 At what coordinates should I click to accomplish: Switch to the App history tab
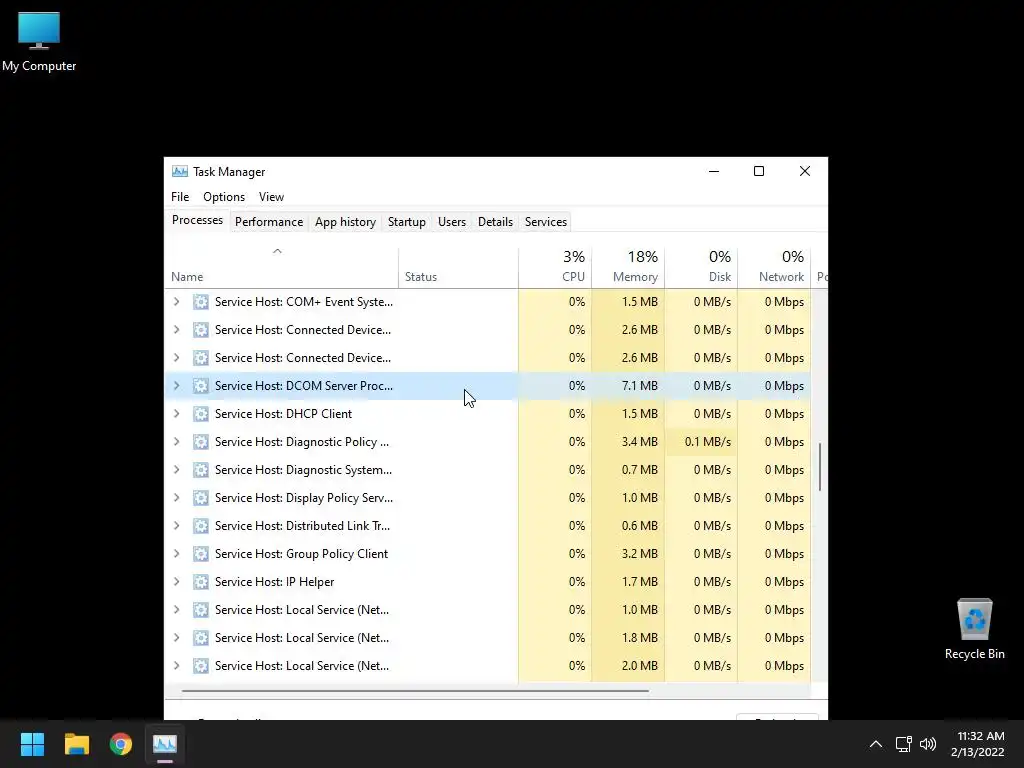[x=345, y=222]
